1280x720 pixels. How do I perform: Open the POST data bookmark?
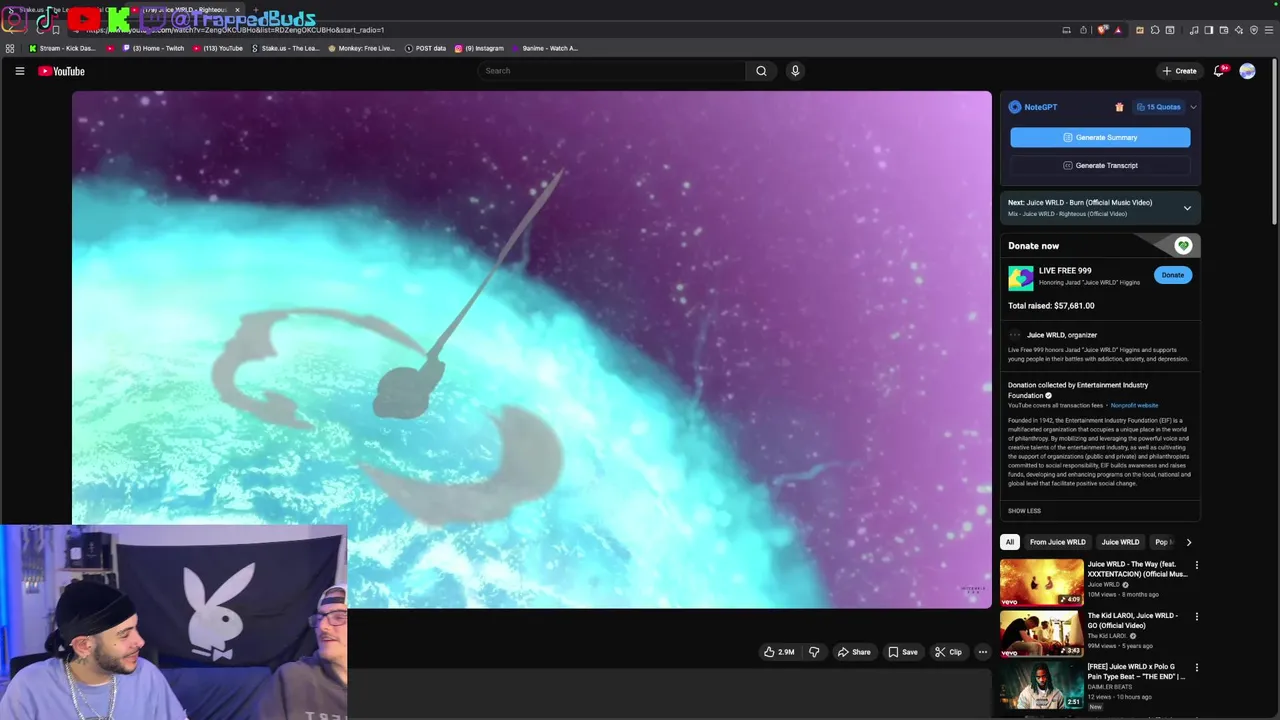point(426,48)
